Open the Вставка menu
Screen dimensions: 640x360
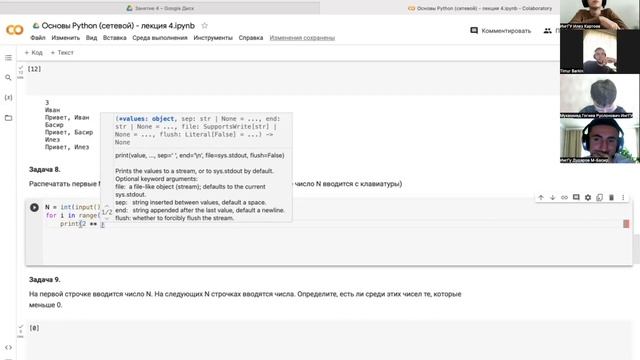pyautogui.click(x=114, y=38)
